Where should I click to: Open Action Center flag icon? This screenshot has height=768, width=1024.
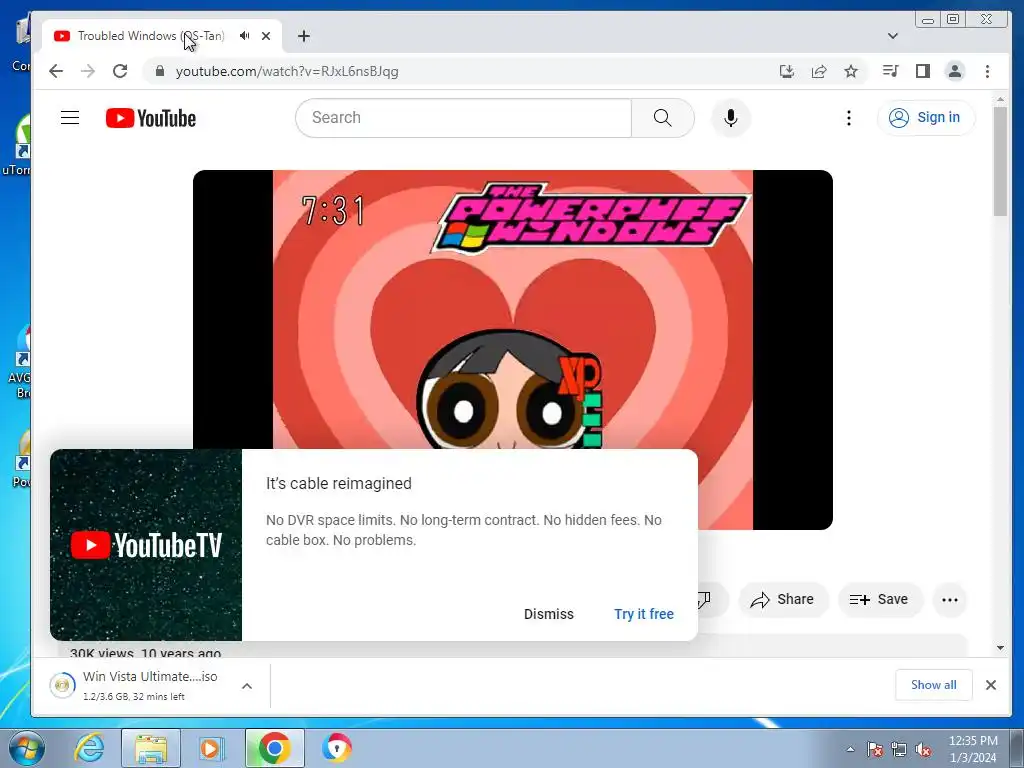[875, 750]
